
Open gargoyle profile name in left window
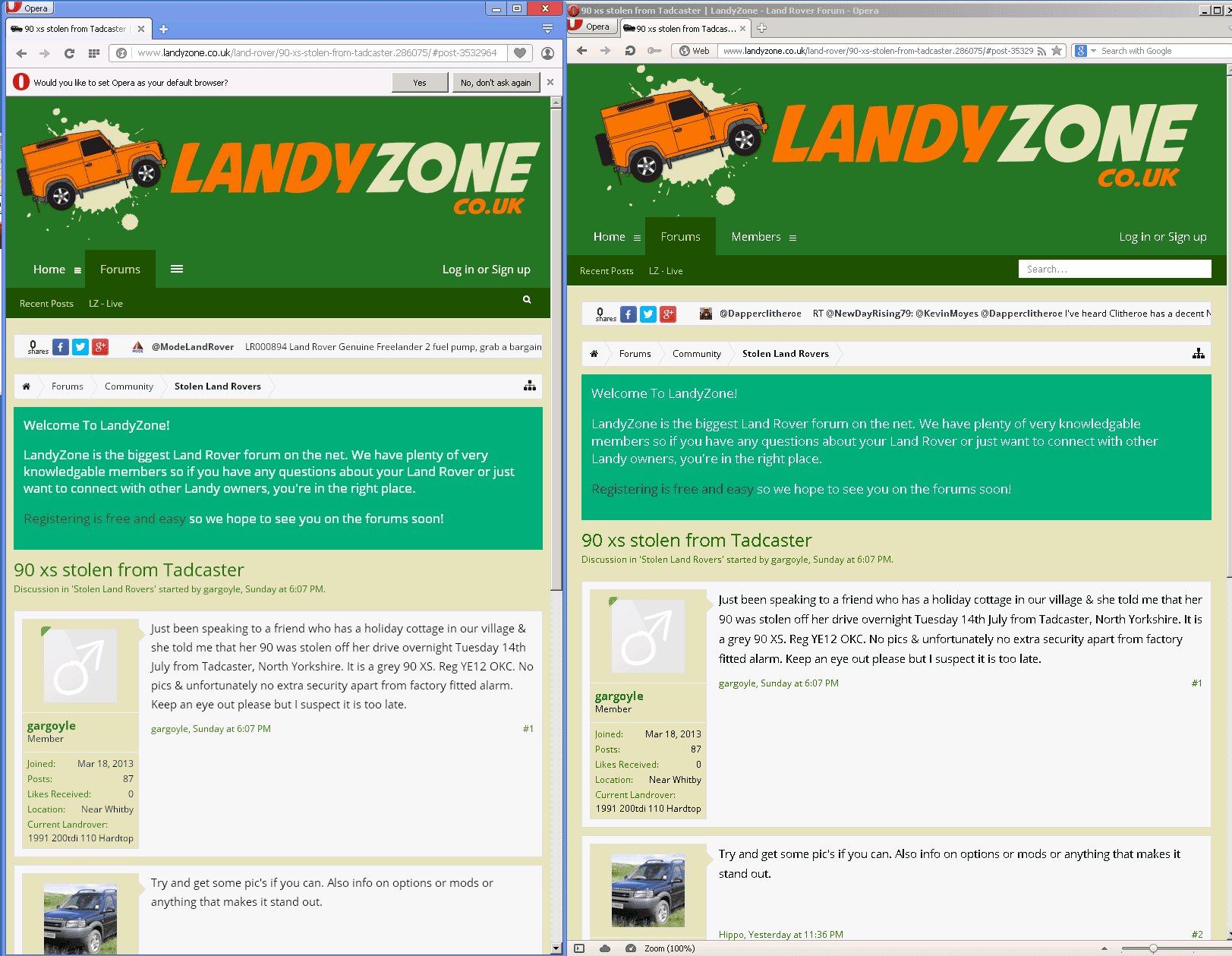pyautogui.click(x=52, y=726)
